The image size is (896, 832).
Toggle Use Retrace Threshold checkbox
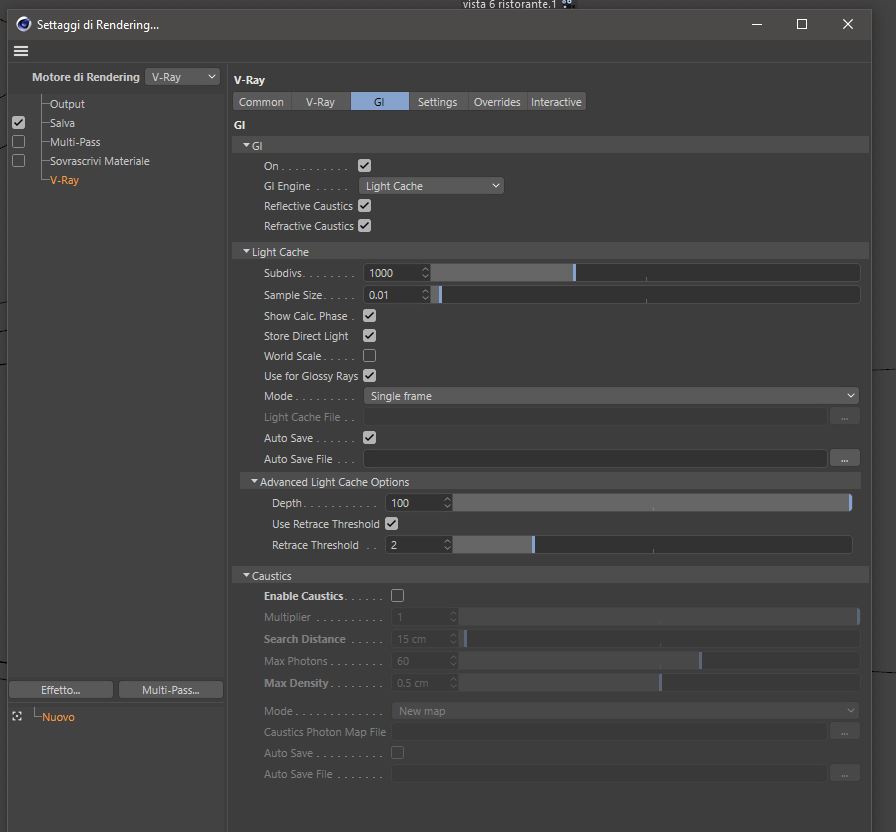coord(391,523)
